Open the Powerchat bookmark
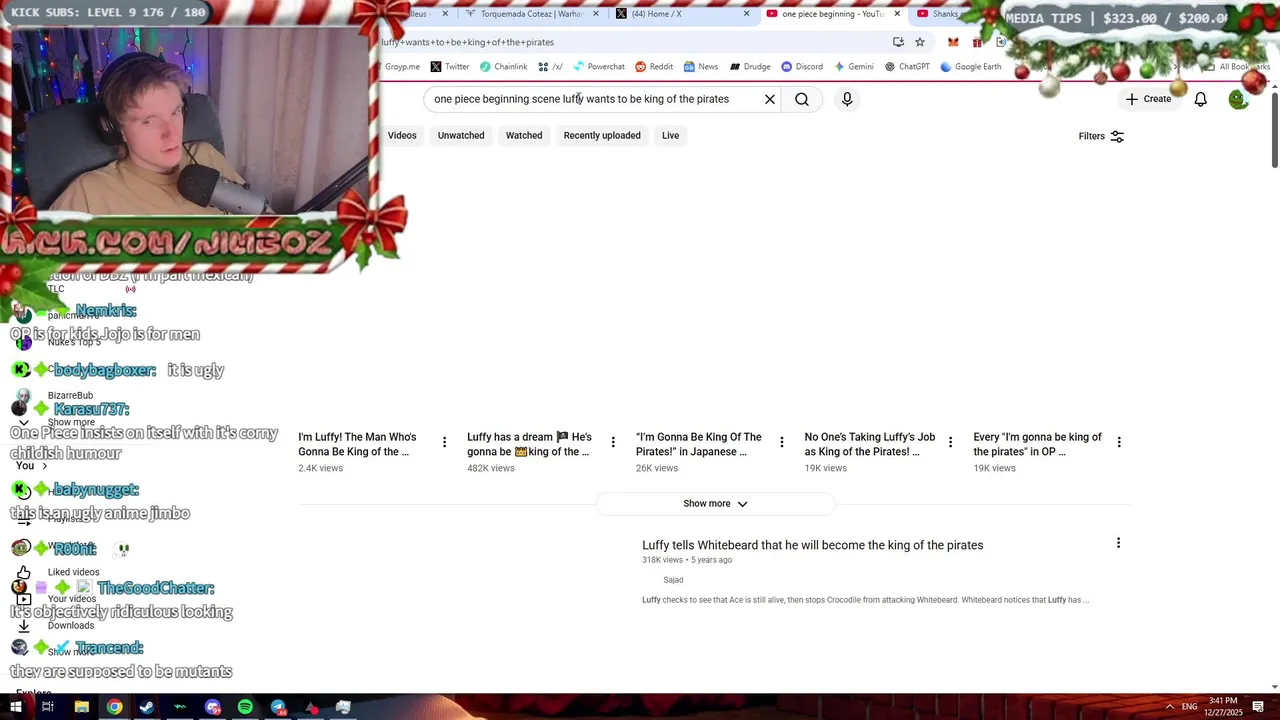 (598, 67)
